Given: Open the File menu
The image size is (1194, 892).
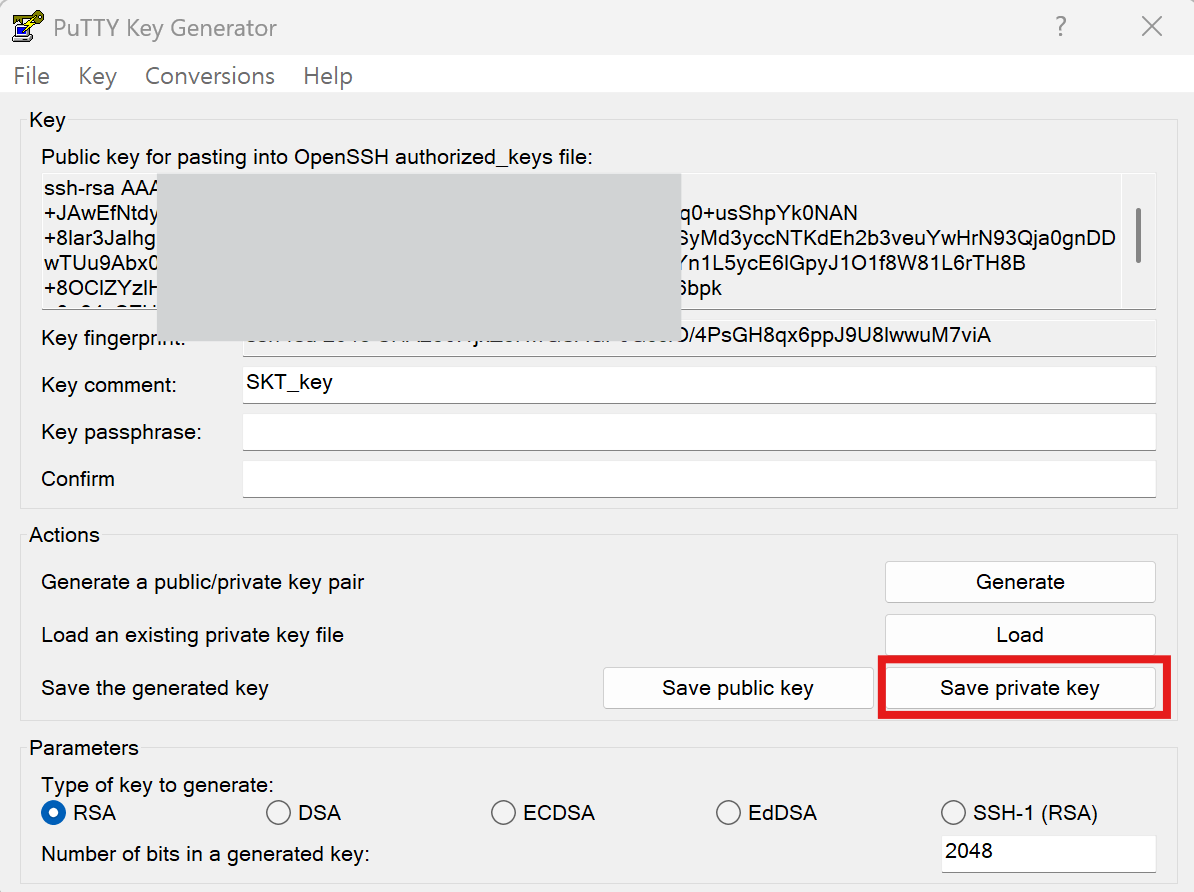Looking at the screenshot, I should point(31,76).
